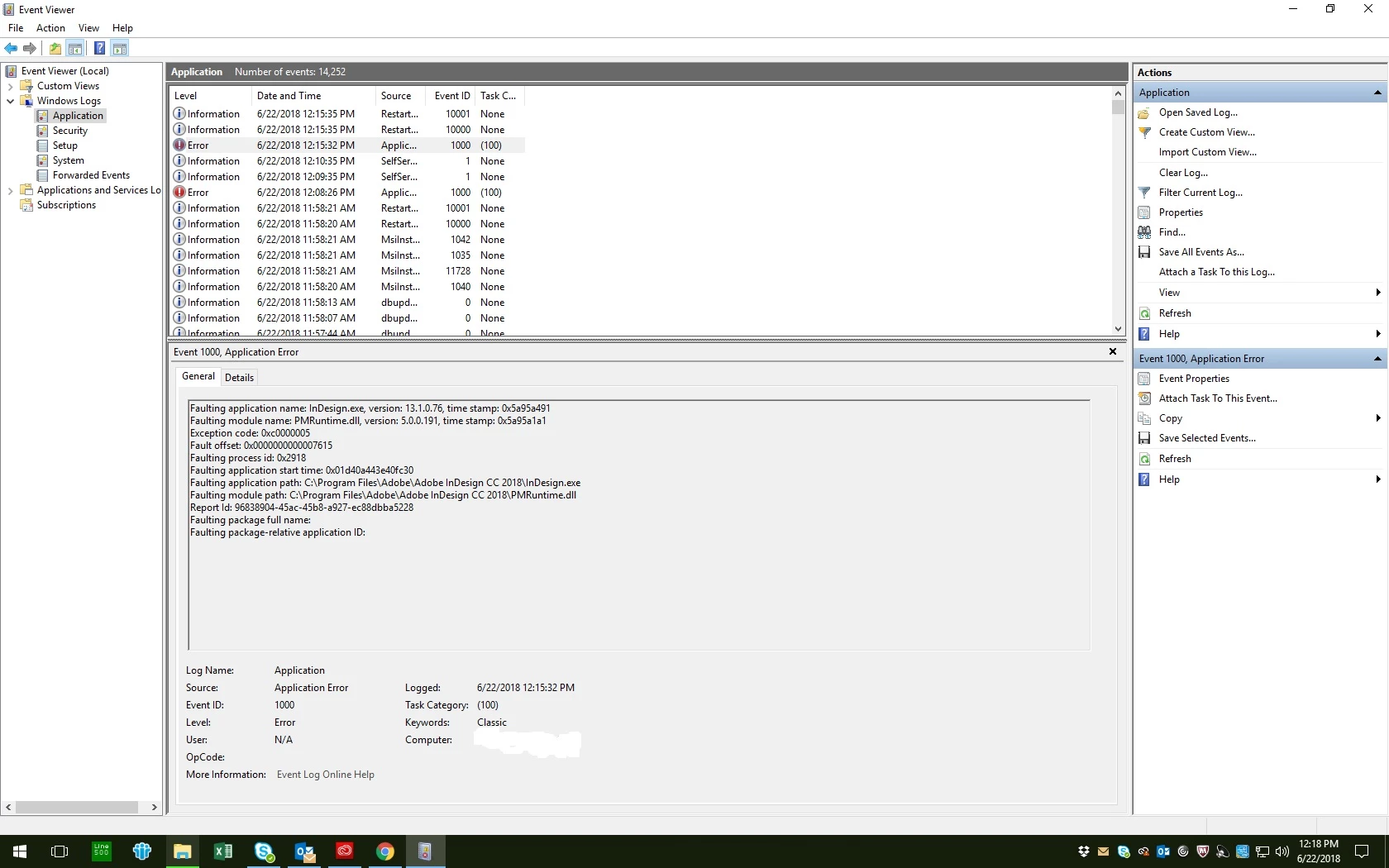
Task: Click the Copy icon in event actions
Action: tap(1144, 418)
